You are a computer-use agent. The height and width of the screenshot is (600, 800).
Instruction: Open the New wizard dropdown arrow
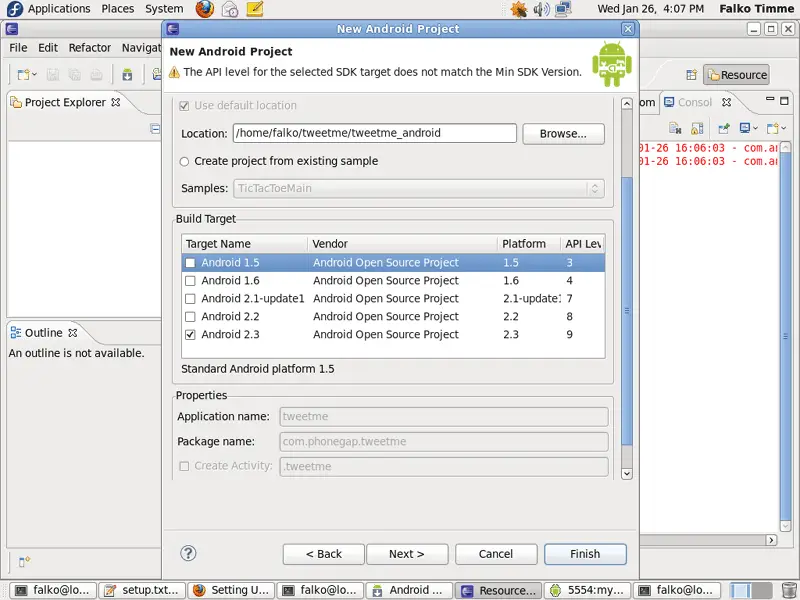34,75
